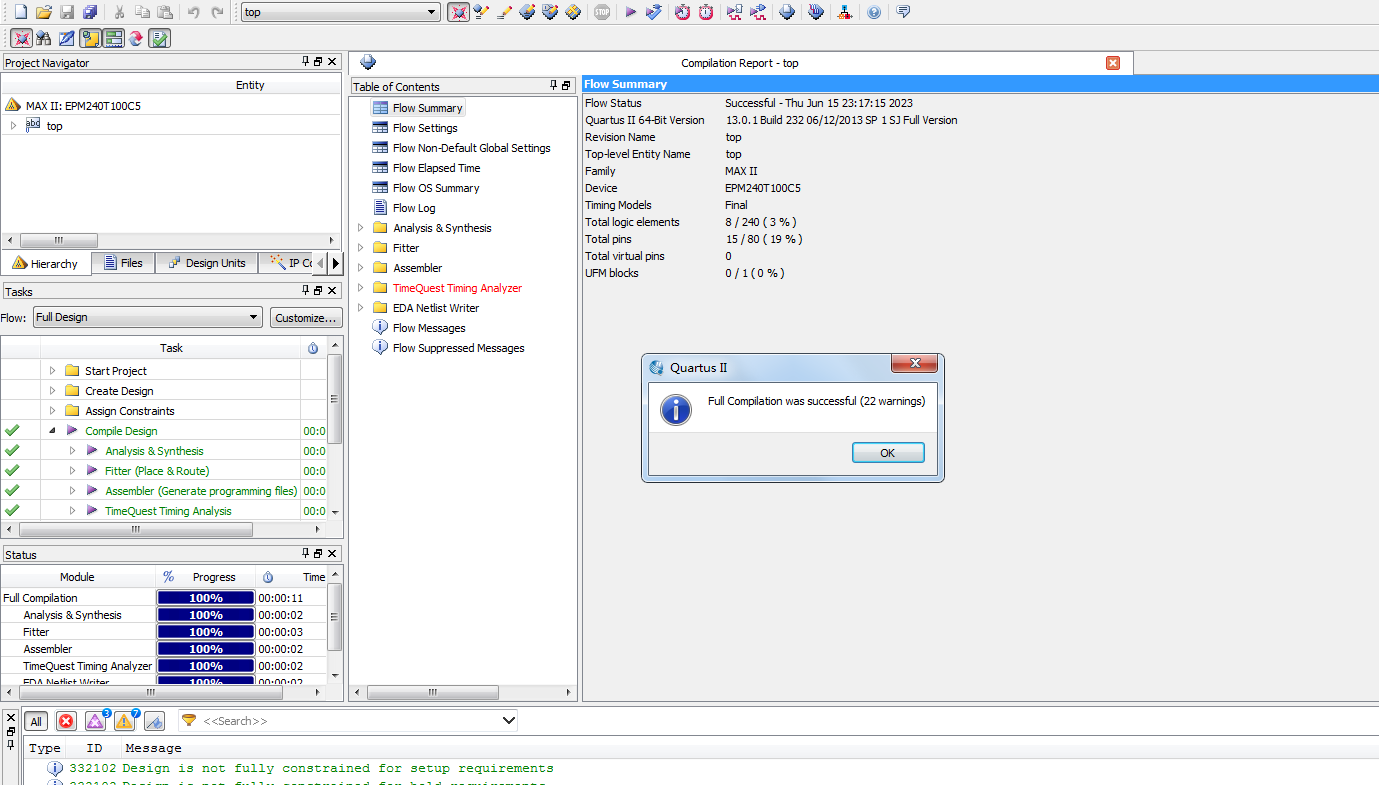Image resolution: width=1379 pixels, height=785 pixels.
Task: Click the Customize... button in Tasks
Action: pos(306,317)
